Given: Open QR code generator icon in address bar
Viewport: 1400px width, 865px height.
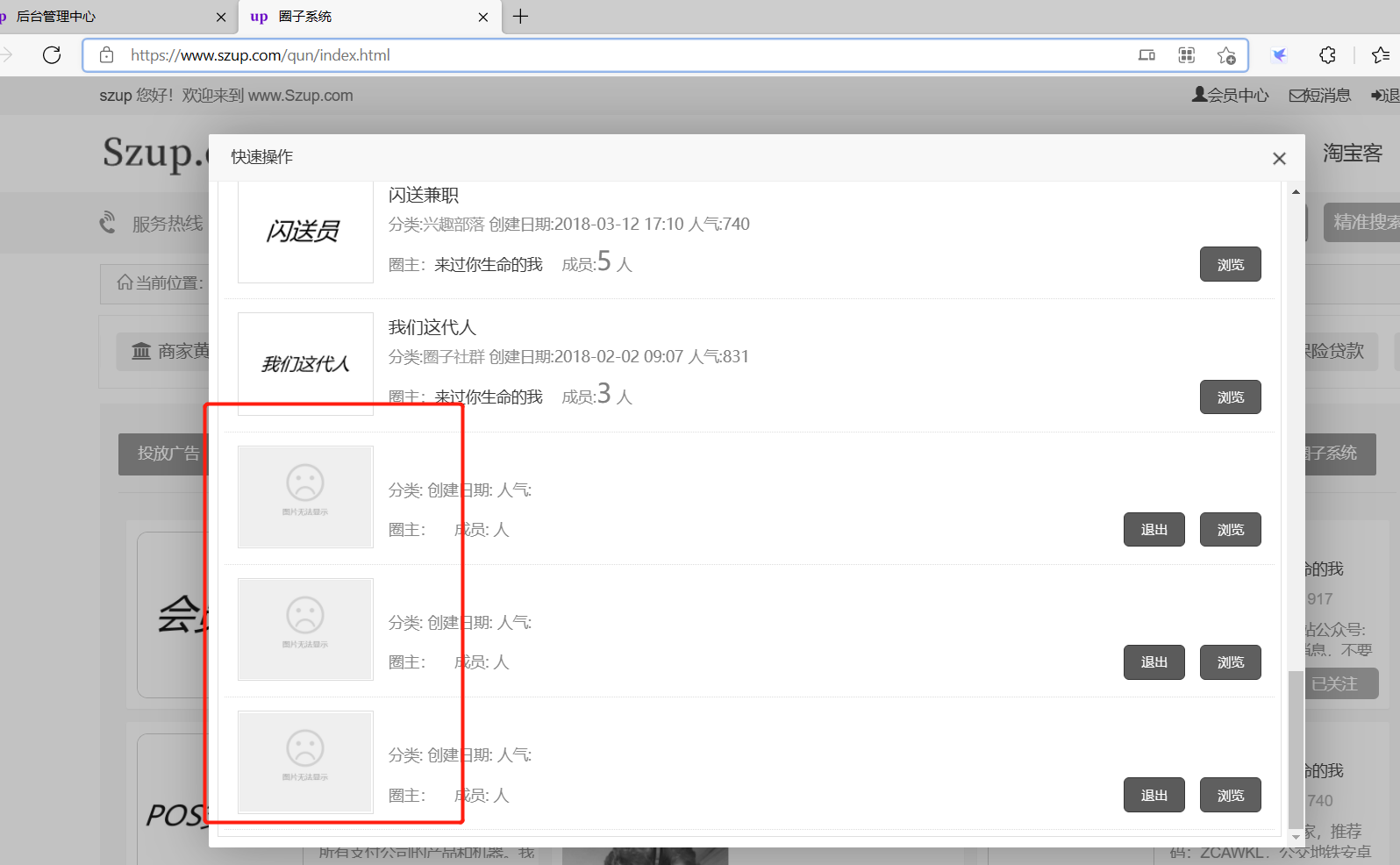Looking at the screenshot, I should tap(1186, 55).
